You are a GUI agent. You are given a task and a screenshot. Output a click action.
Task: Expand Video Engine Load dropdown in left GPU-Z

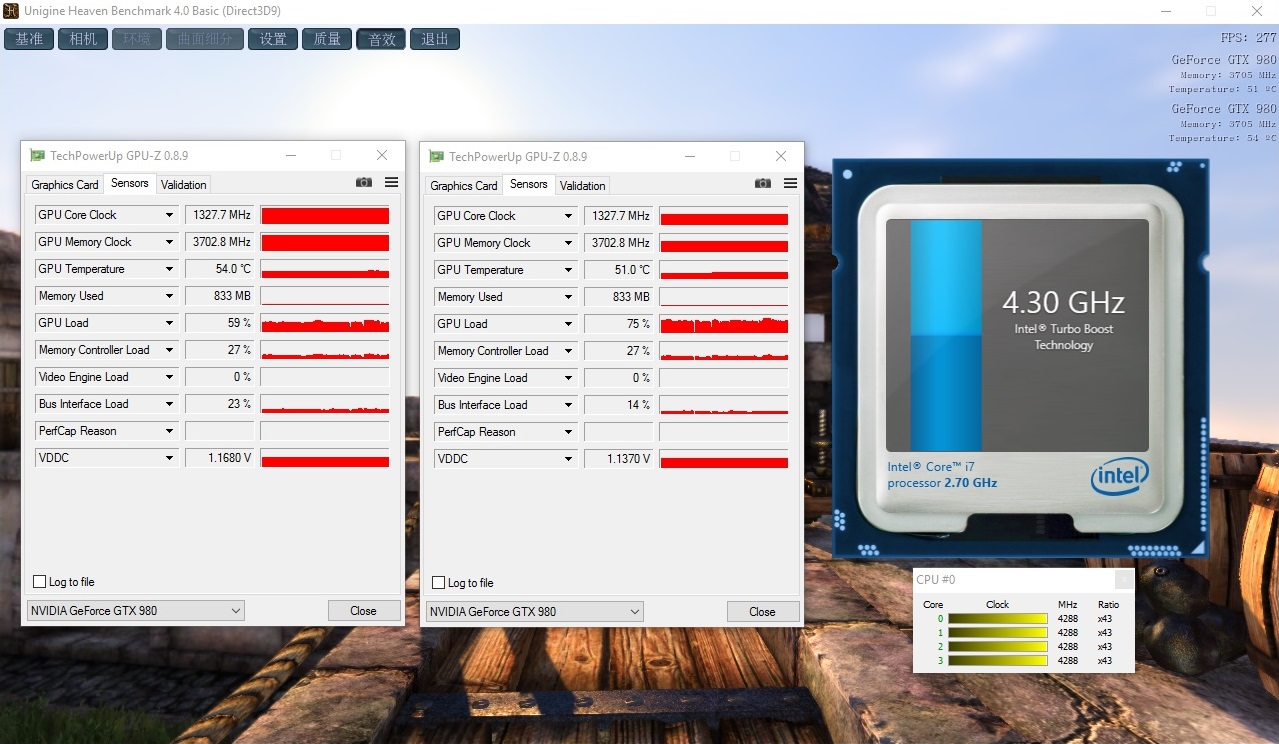[169, 377]
